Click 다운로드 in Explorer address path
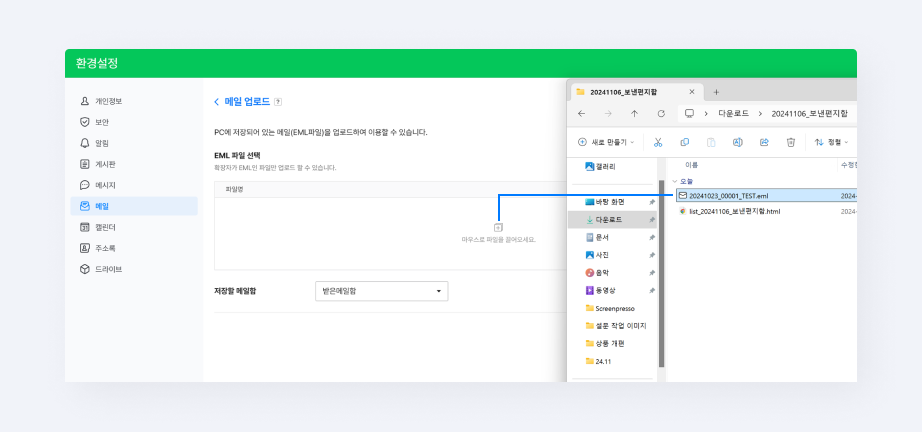Viewport: 922px width, 432px height. (x=733, y=113)
